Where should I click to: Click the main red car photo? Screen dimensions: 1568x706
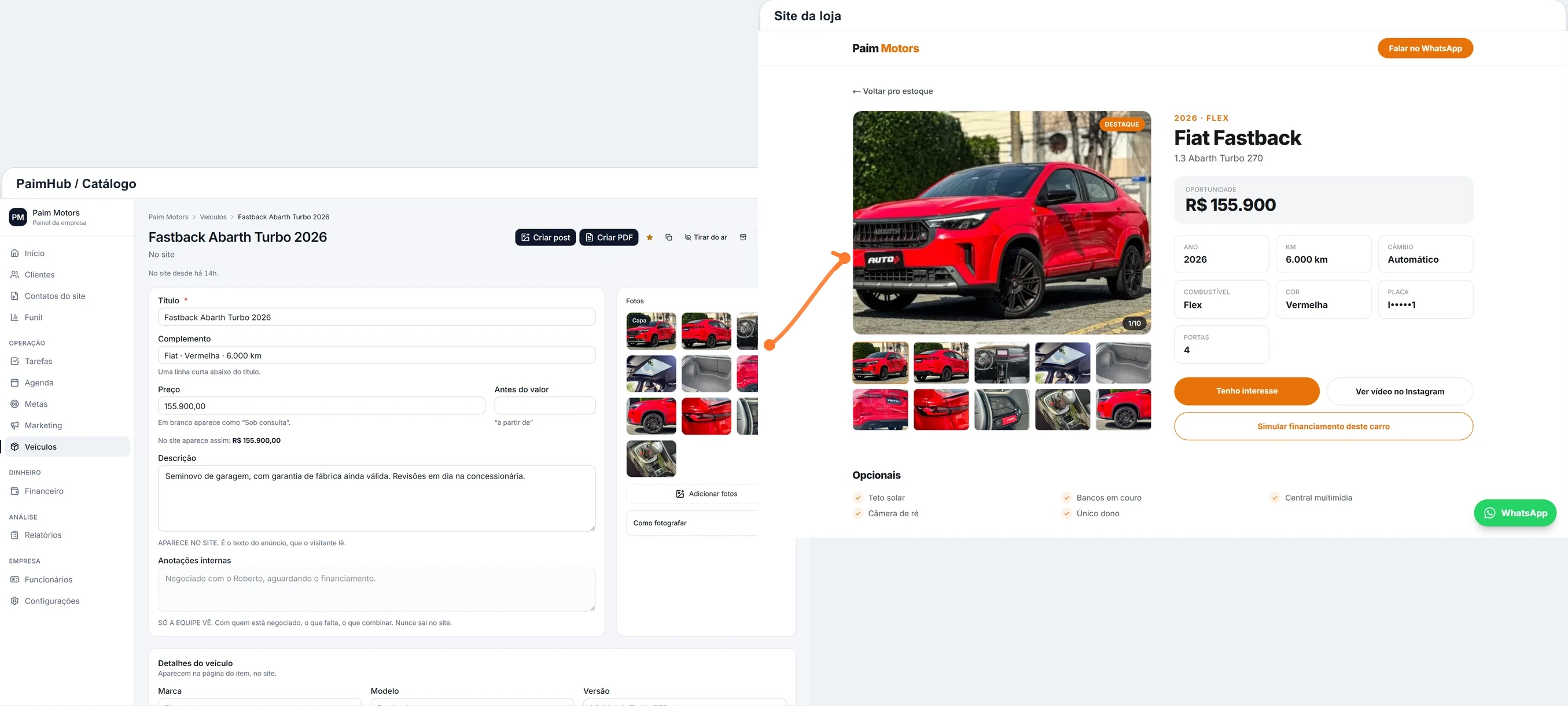pyautogui.click(x=1002, y=223)
